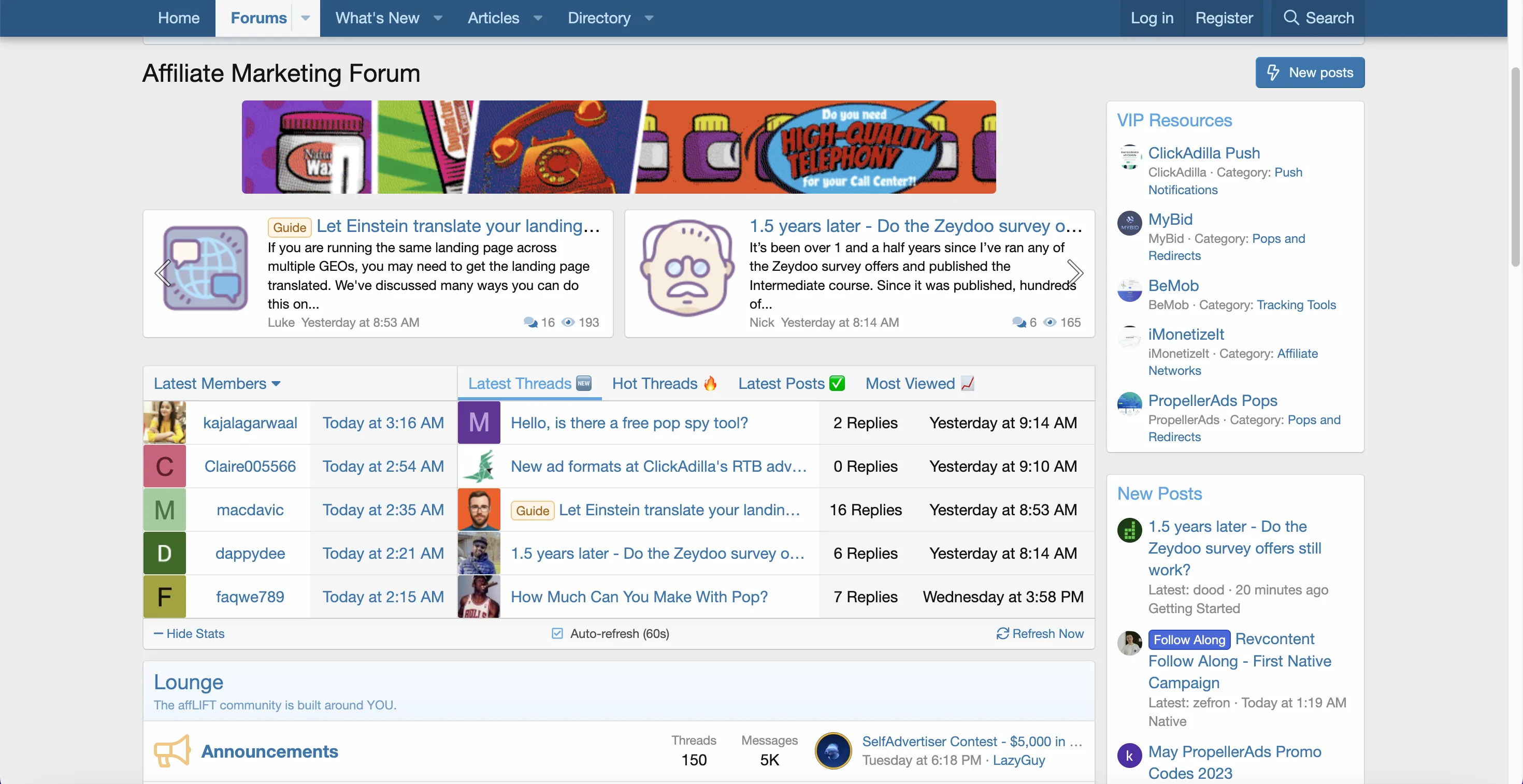This screenshot has height=784, width=1523.
Task: Expand the Forums menu dropdown arrow
Action: click(306, 18)
